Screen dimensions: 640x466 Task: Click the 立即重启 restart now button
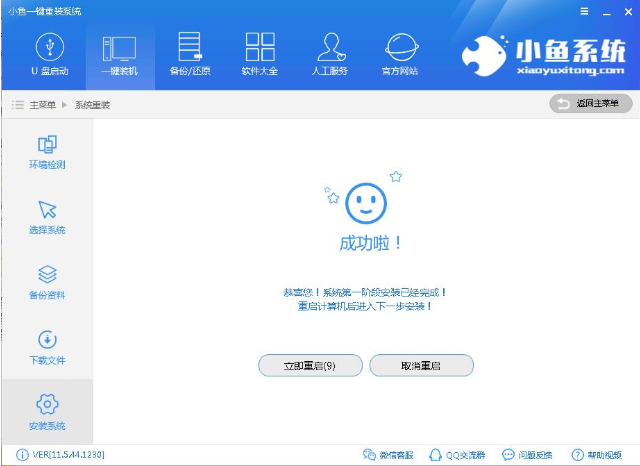[x=310, y=366]
